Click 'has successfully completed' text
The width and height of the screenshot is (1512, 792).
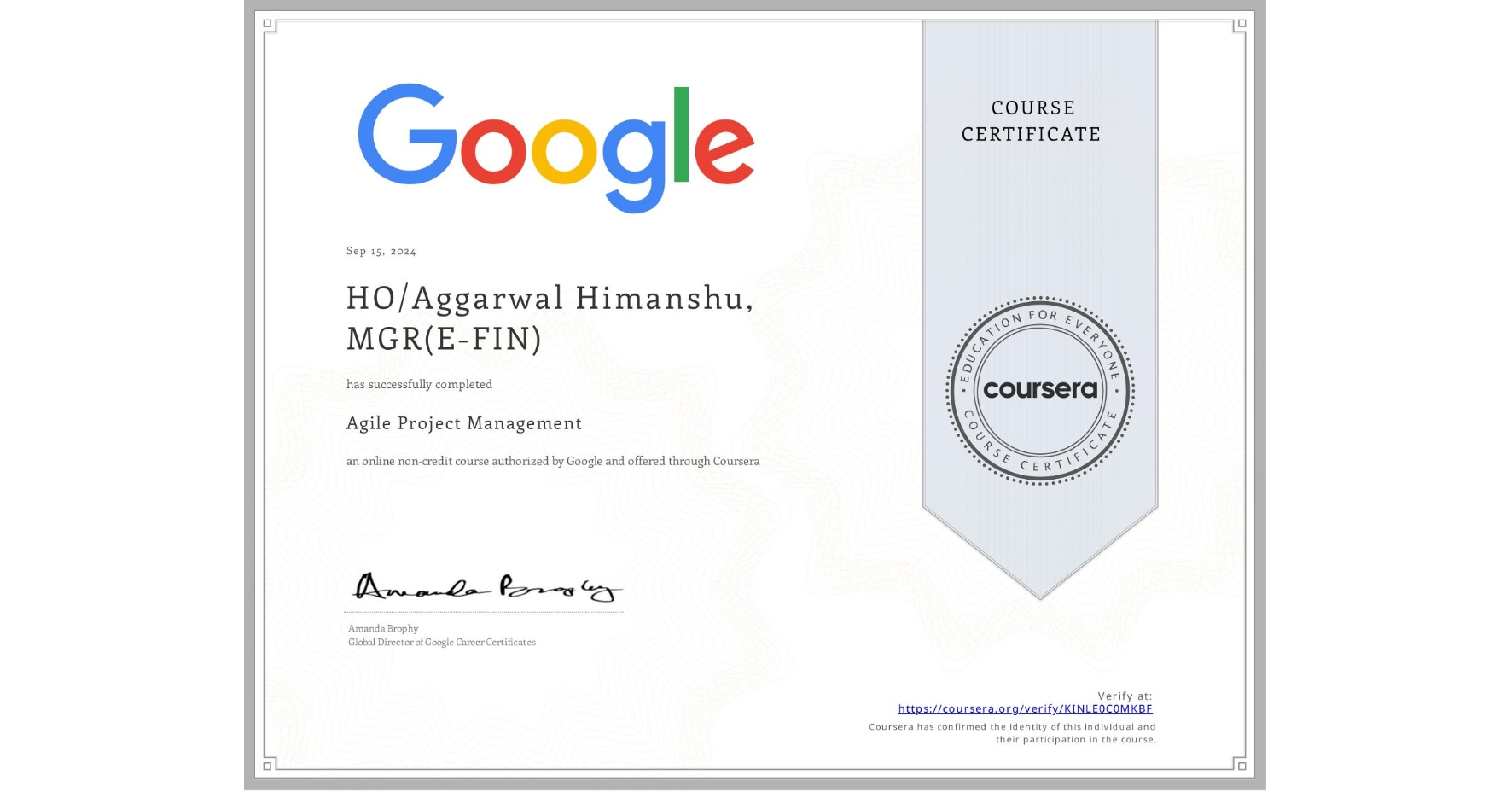click(419, 385)
